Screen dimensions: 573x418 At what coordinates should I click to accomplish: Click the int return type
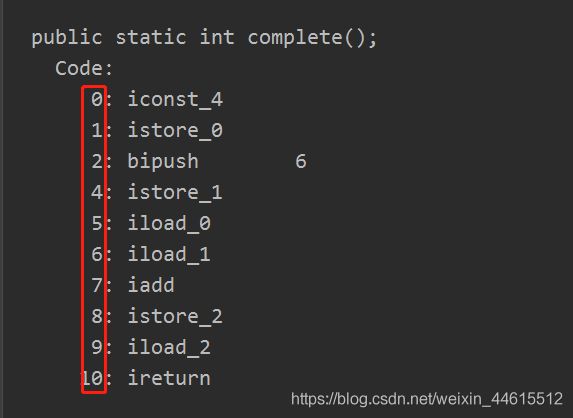click(217, 38)
